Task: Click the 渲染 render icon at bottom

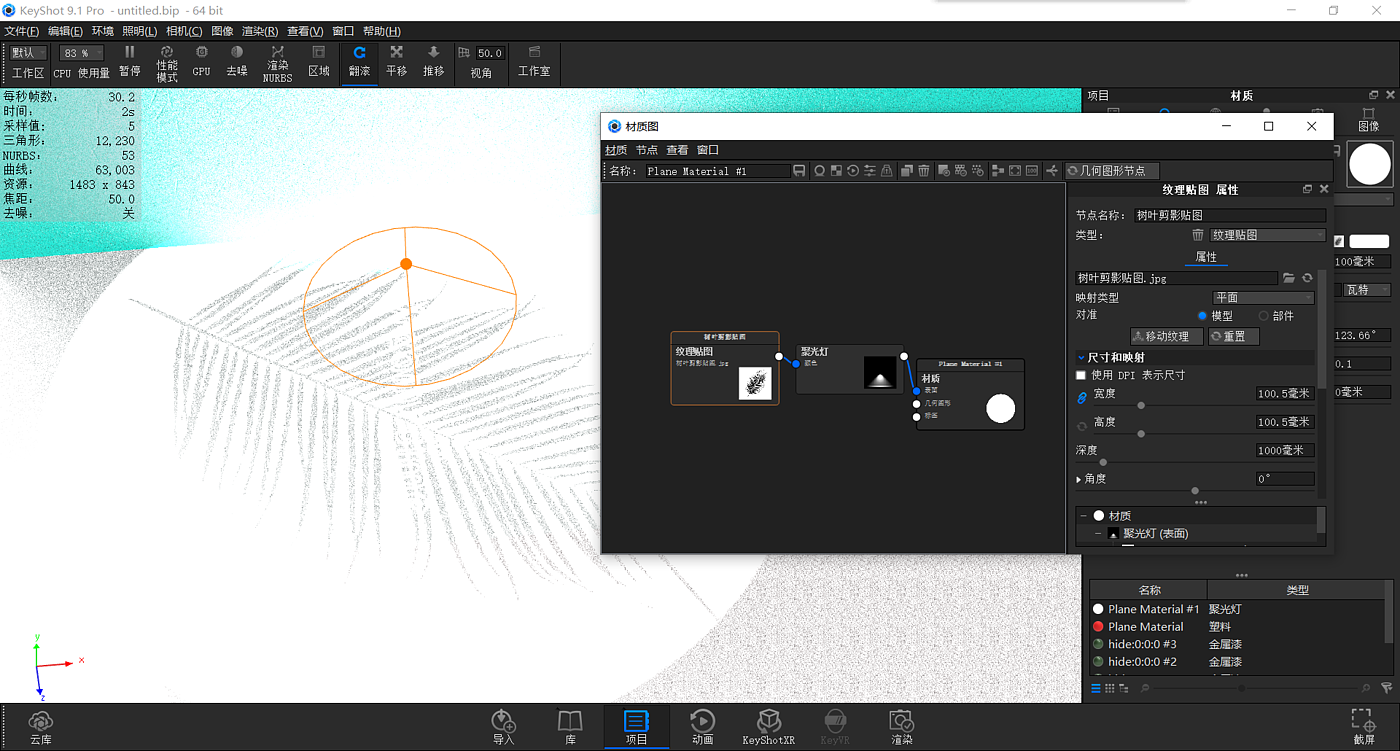Action: point(901,726)
